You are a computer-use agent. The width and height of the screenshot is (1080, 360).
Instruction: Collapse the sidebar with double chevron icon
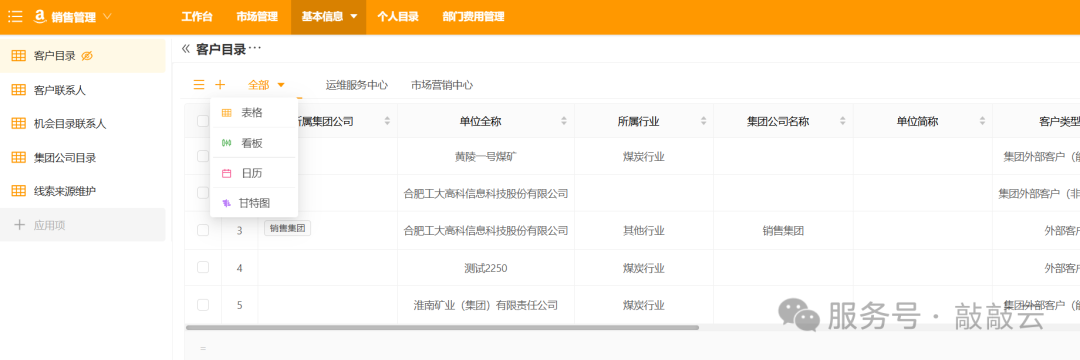pyautogui.click(x=185, y=48)
